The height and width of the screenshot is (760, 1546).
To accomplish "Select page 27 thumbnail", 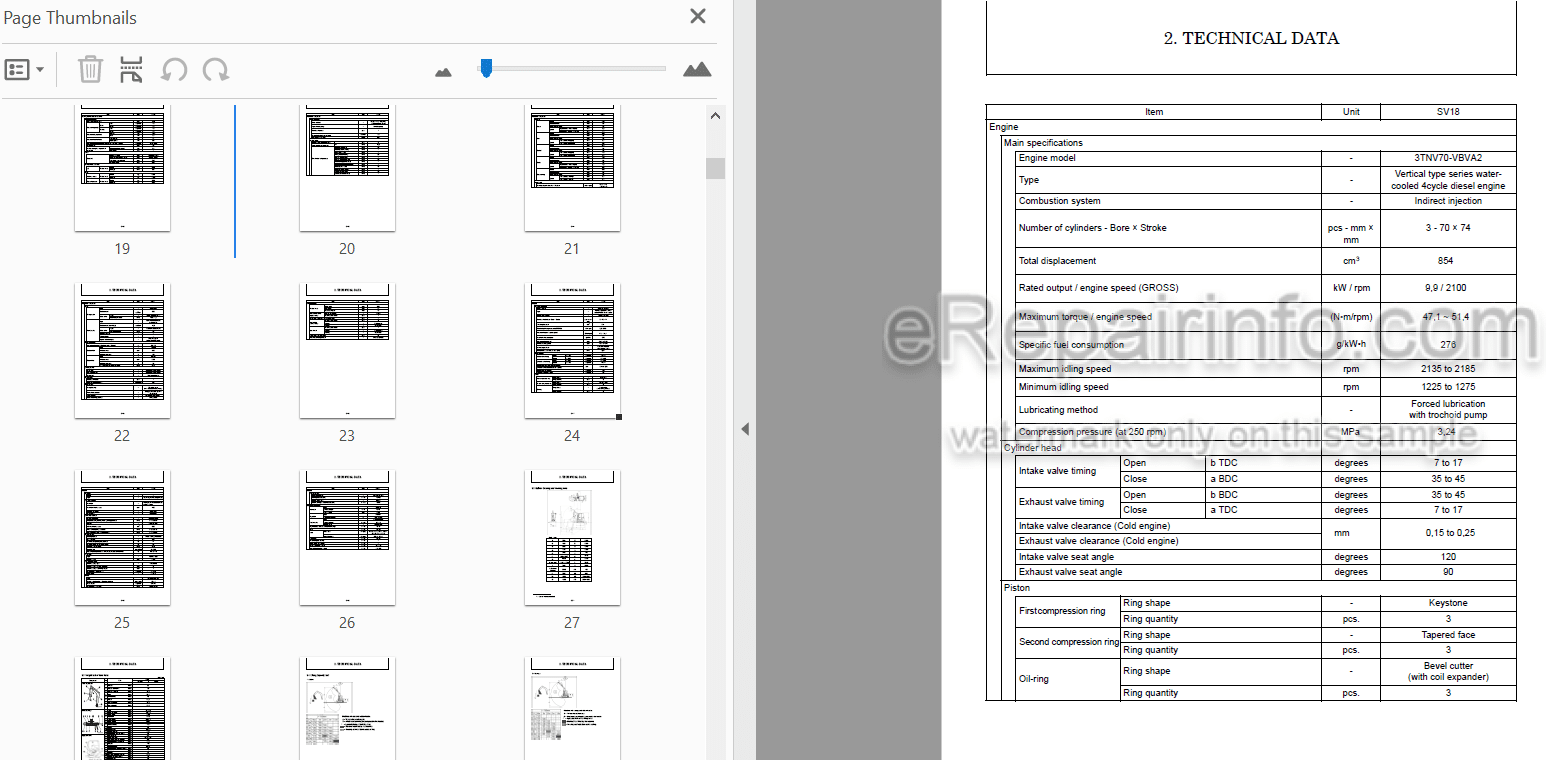I will (x=572, y=537).
